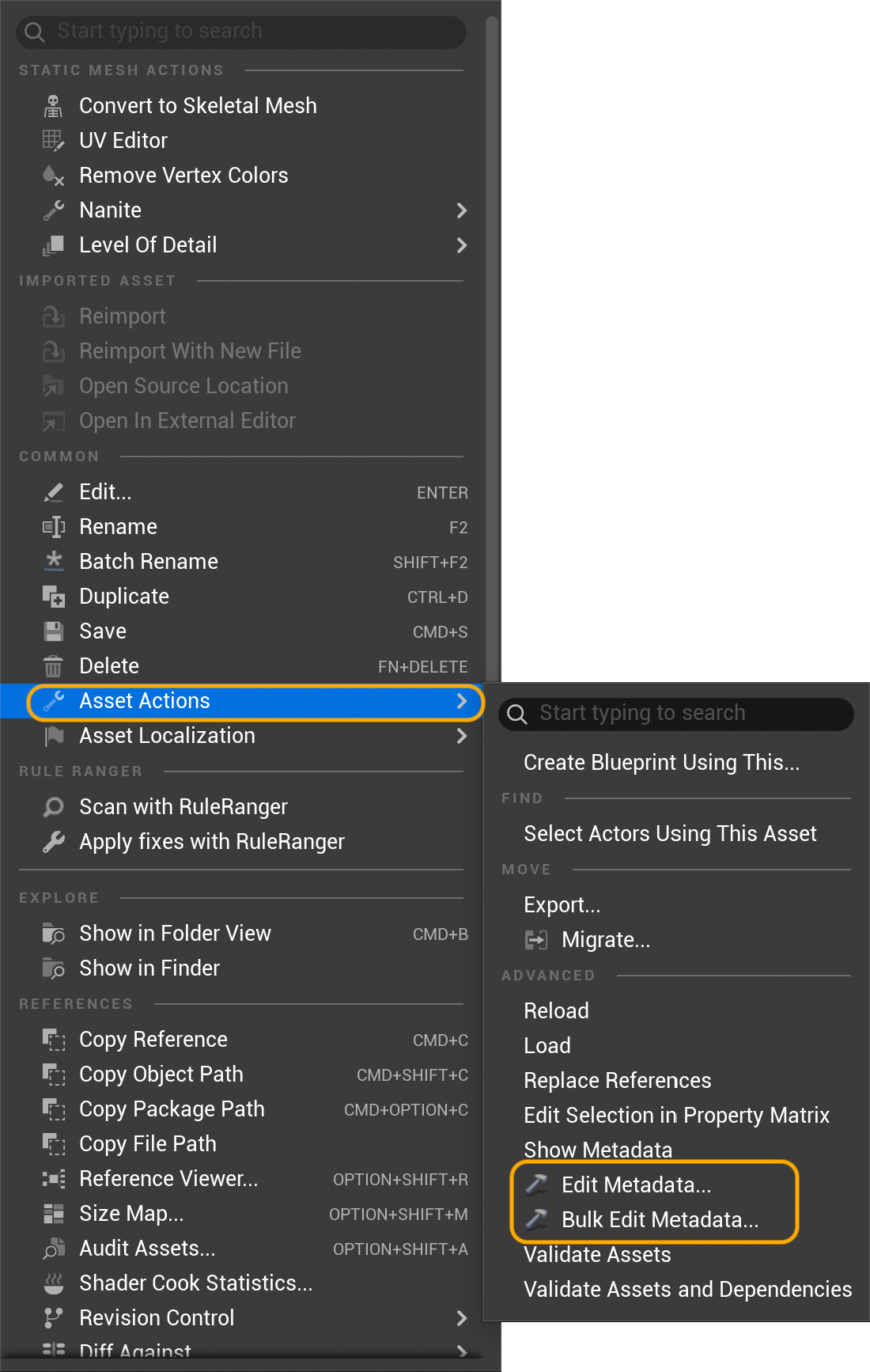This screenshot has height=1372, width=870.
Task: Click the ENTER shortcut next to Edit
Action: coord(442,493)
